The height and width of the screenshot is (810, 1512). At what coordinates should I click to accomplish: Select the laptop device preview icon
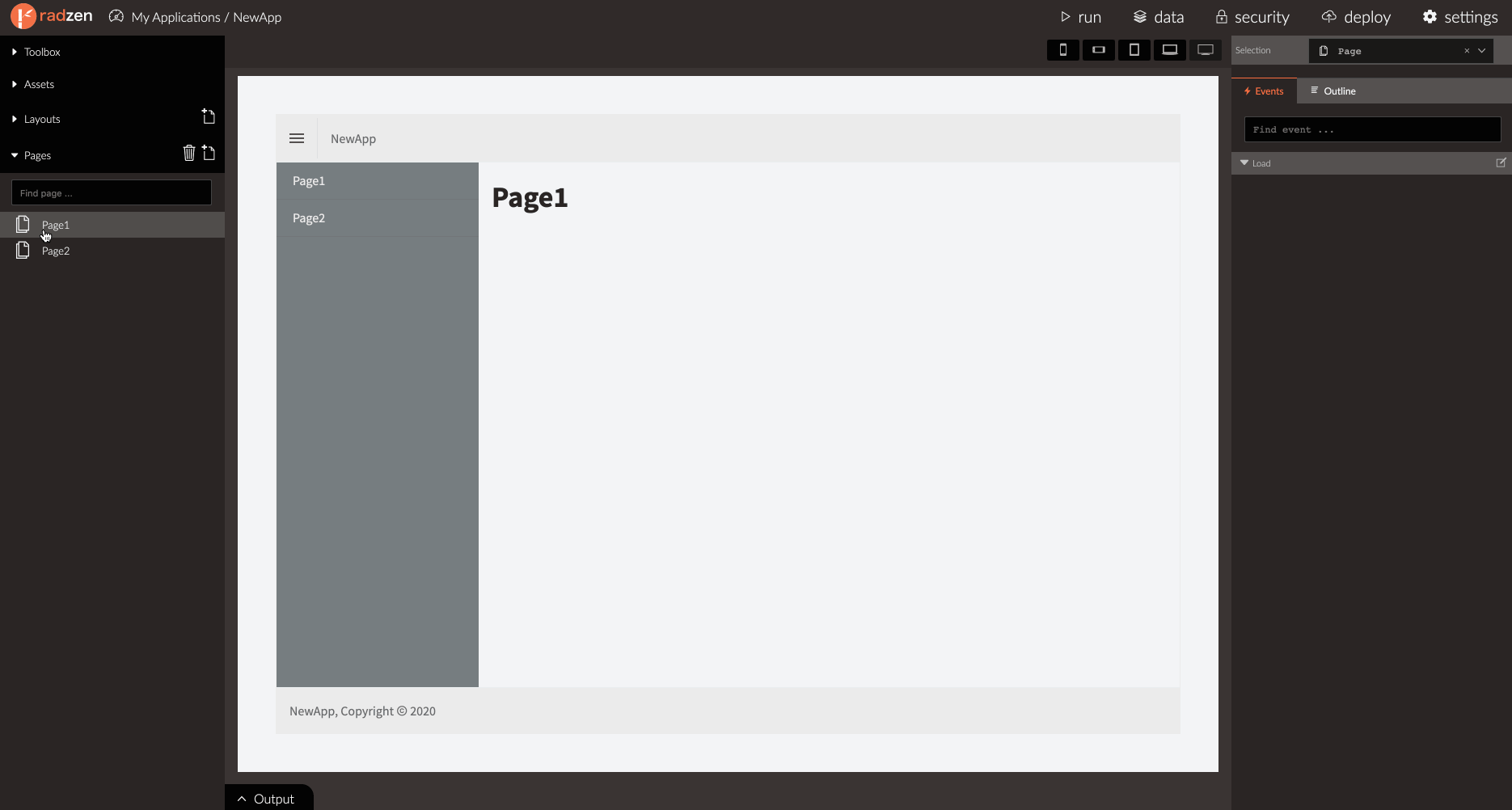coord(1169,50)
